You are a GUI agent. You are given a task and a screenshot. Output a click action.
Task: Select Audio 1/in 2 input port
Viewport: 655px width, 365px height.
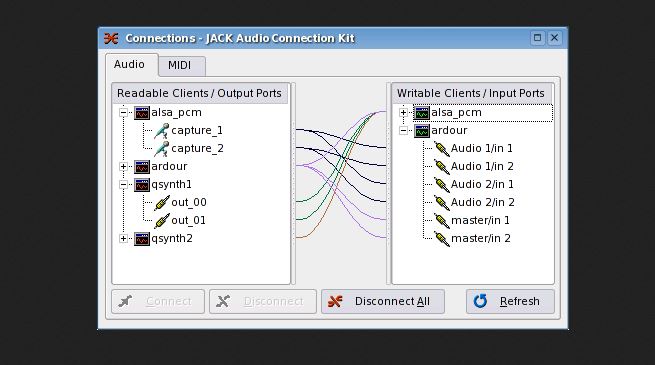pos(482,167)
